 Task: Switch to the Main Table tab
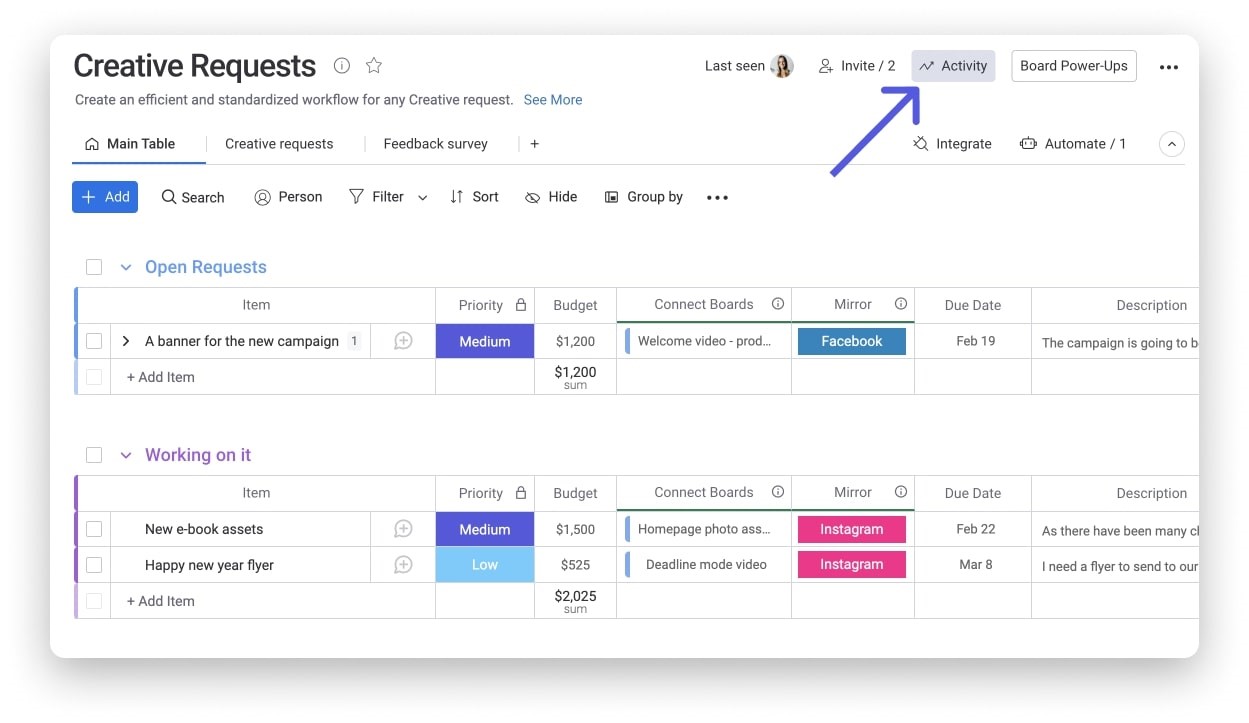click(130, 144)
